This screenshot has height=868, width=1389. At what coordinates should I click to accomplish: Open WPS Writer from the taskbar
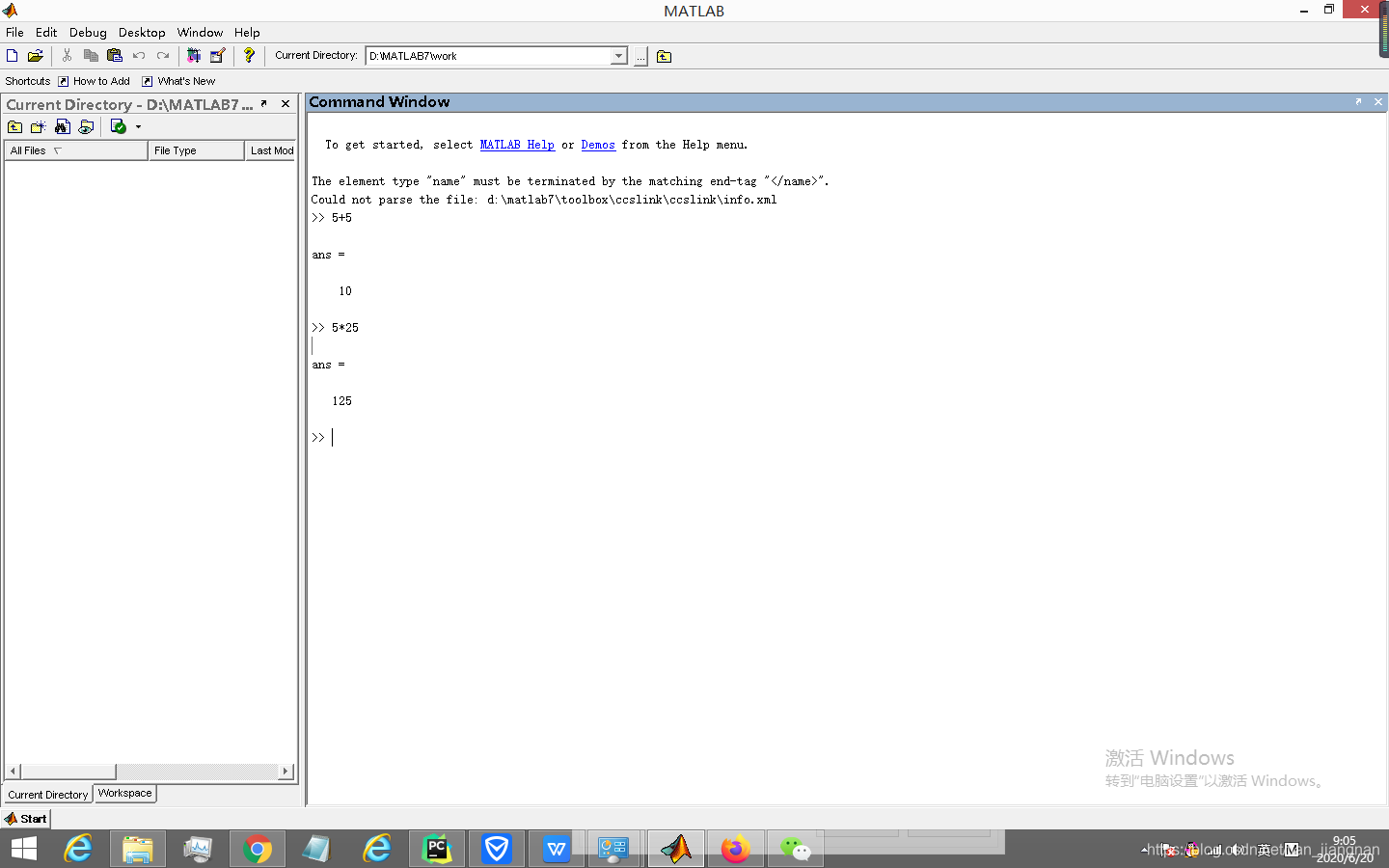coord(557,849)
